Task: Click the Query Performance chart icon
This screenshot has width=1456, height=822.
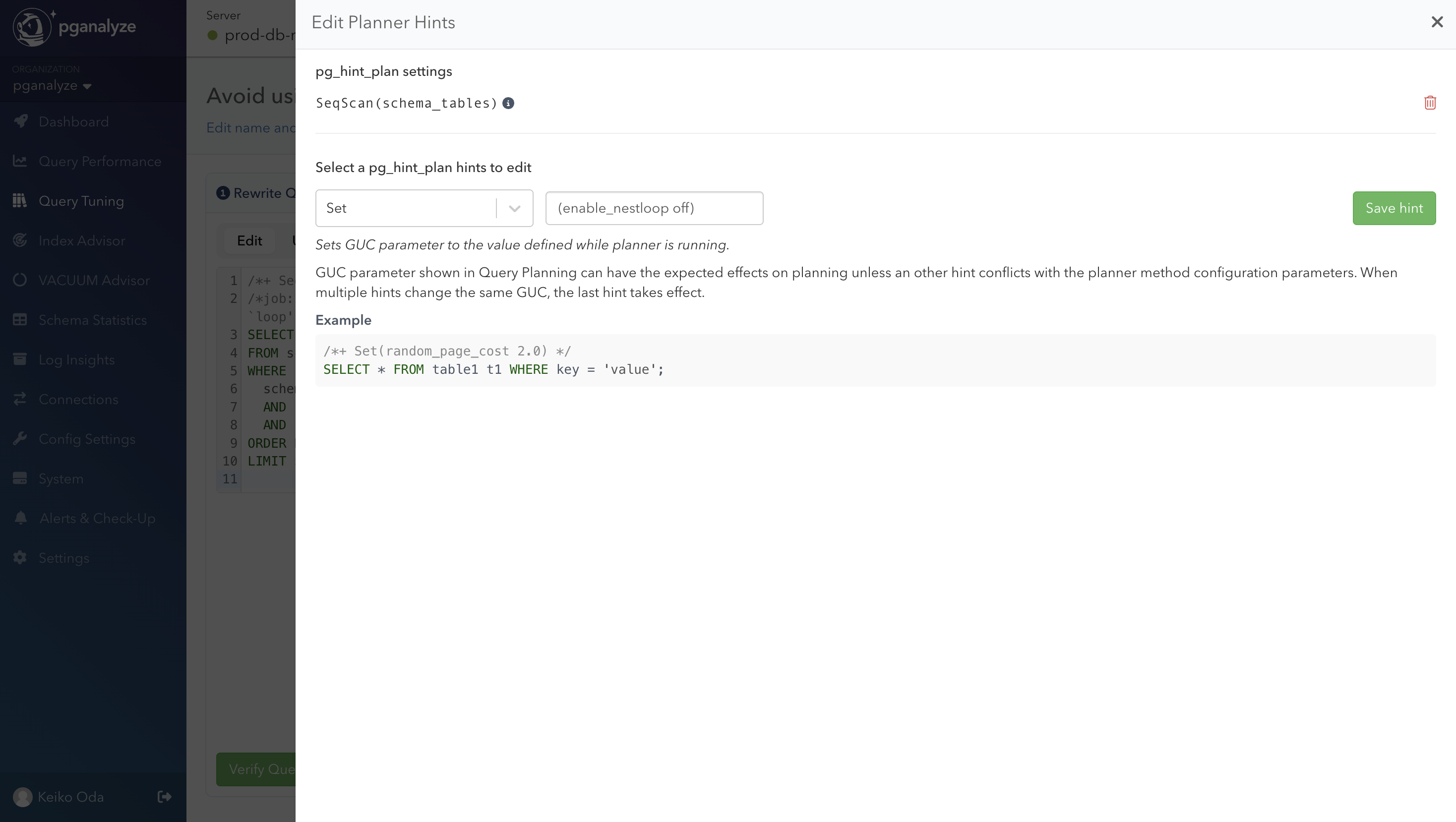Action: tap(20, 161)
